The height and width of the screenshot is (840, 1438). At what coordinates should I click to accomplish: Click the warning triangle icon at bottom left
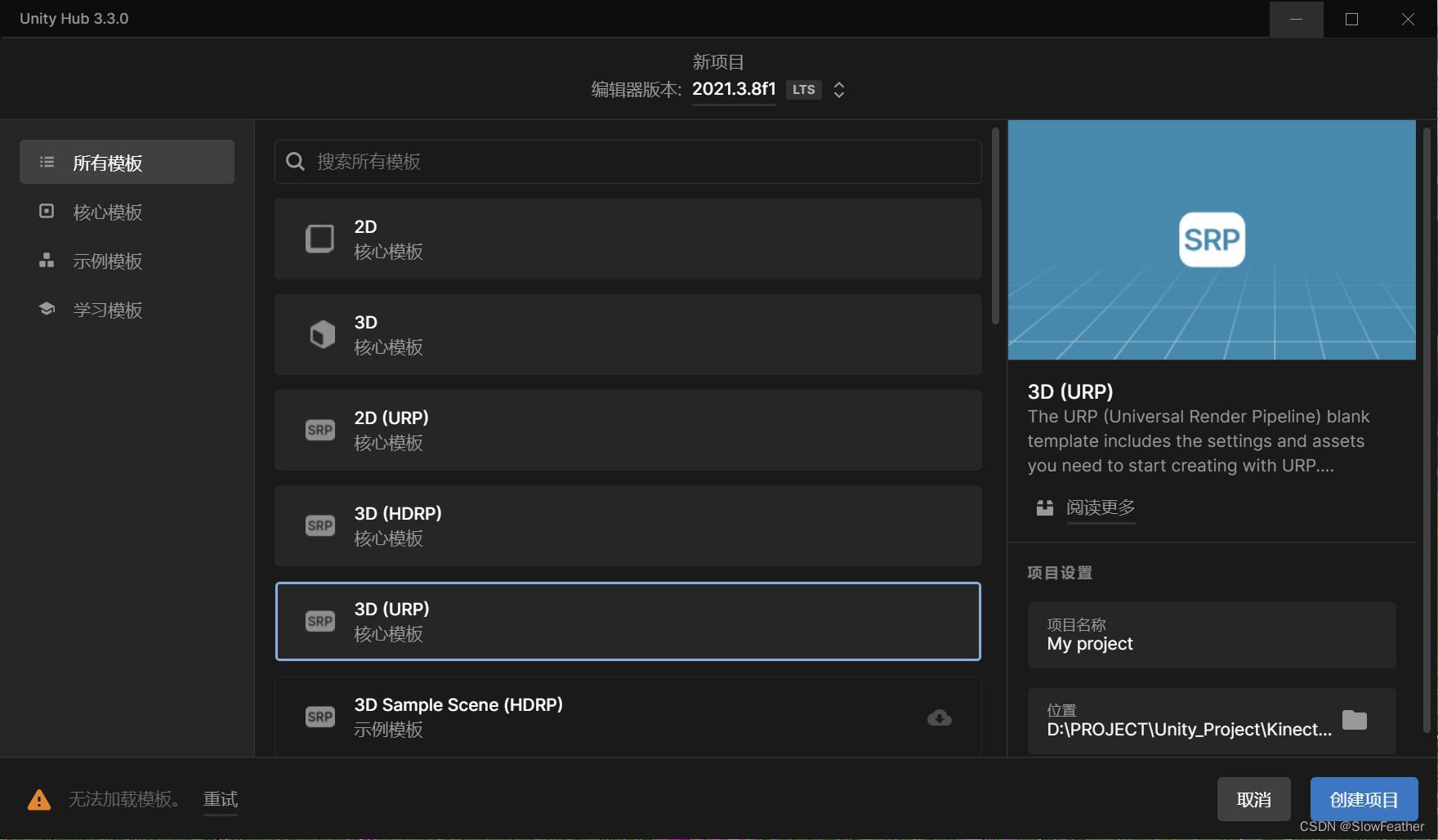tap(38, 799)
